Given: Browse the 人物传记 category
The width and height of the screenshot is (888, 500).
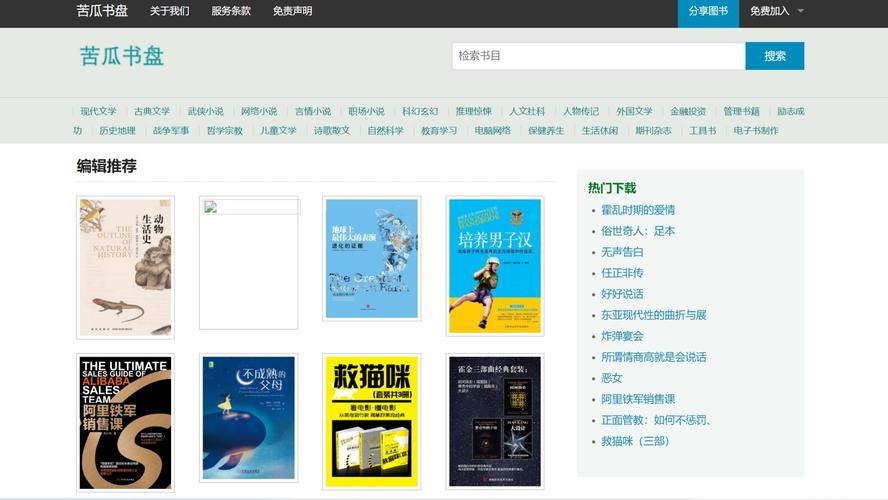Looking at the screenshot, I should [580, 111].
